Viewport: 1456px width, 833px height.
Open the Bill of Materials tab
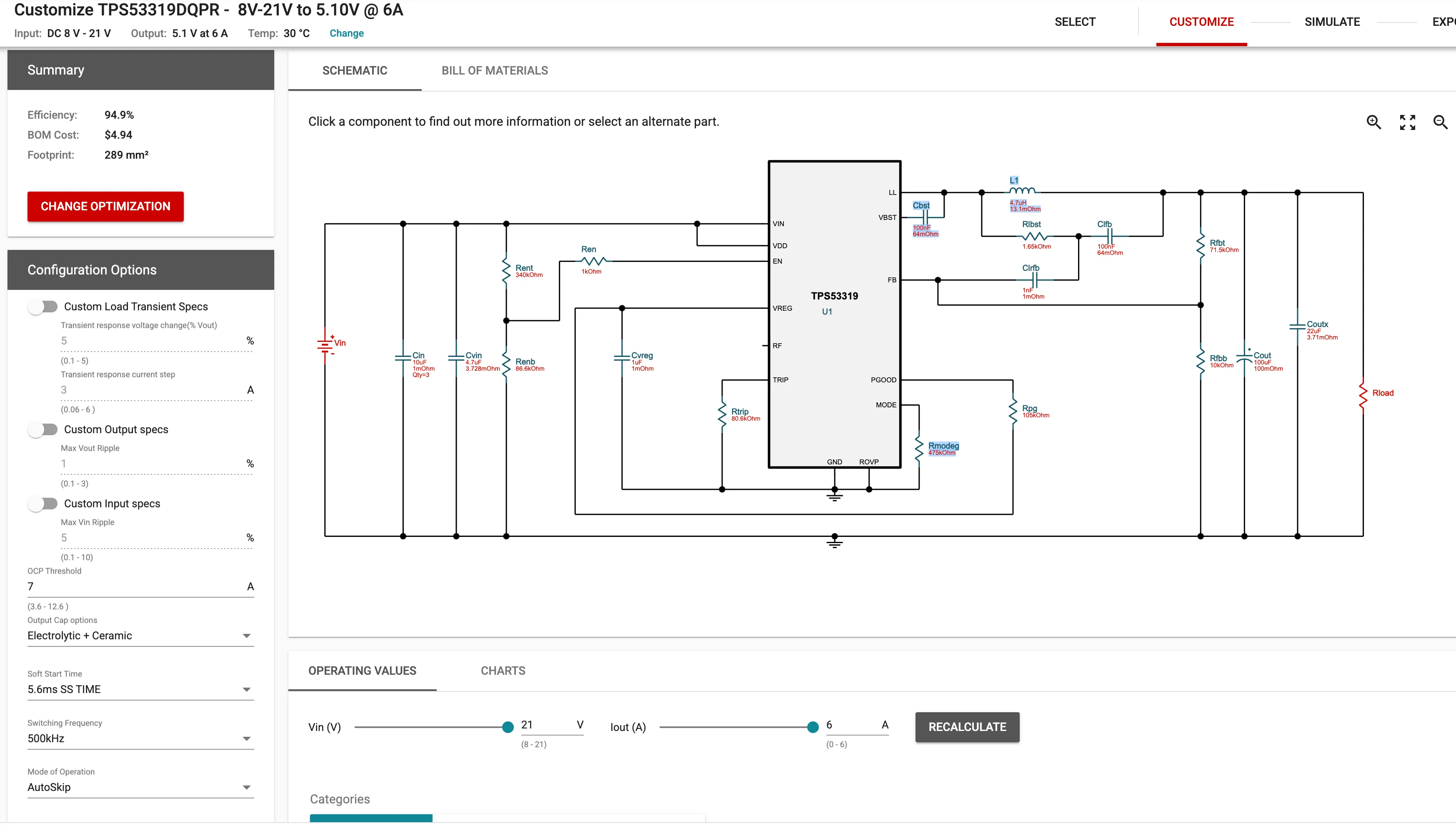(495, 70)
